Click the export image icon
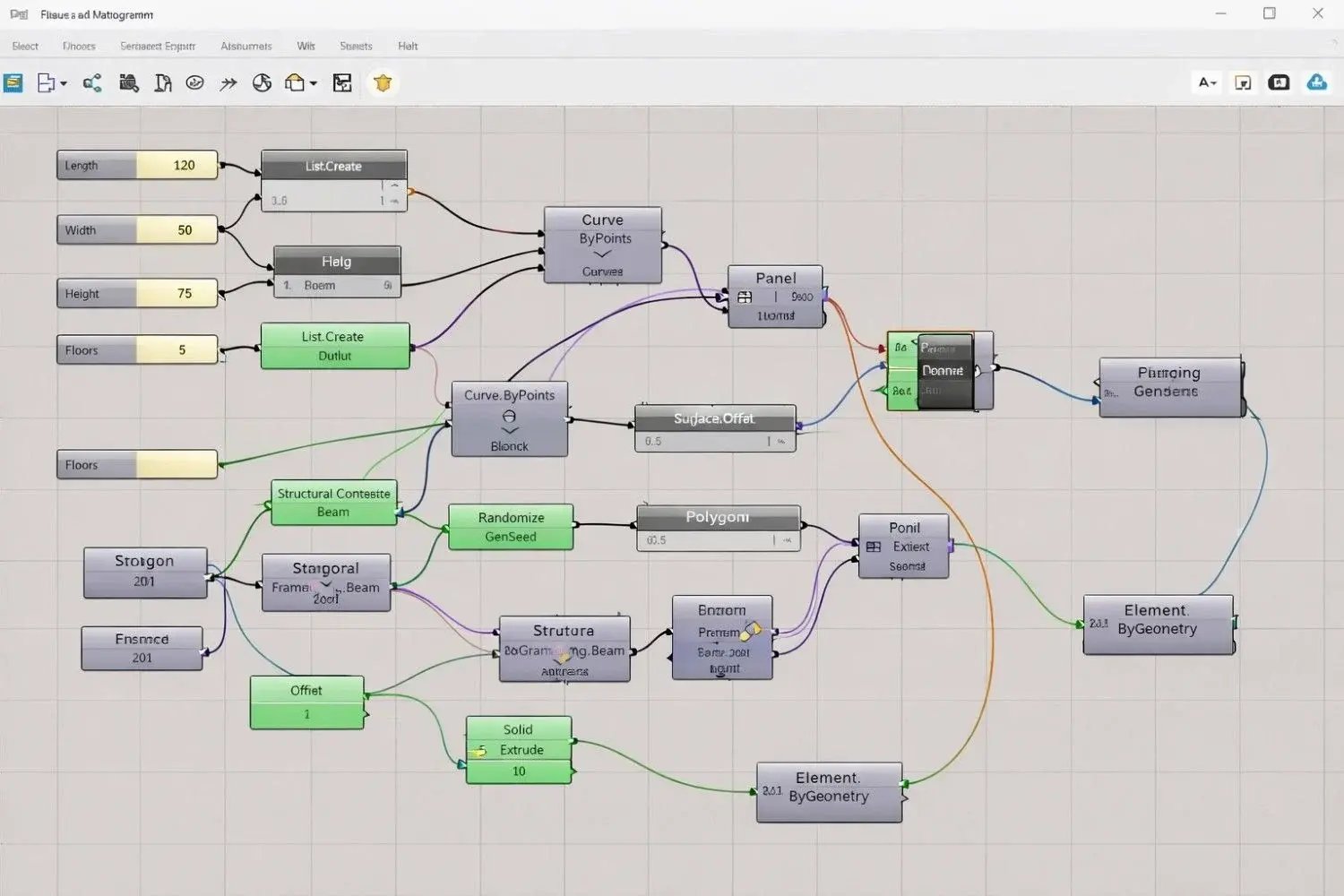The width and height of the screenshot is (1344, 896). pyautogui.click(x=342, y=82)
